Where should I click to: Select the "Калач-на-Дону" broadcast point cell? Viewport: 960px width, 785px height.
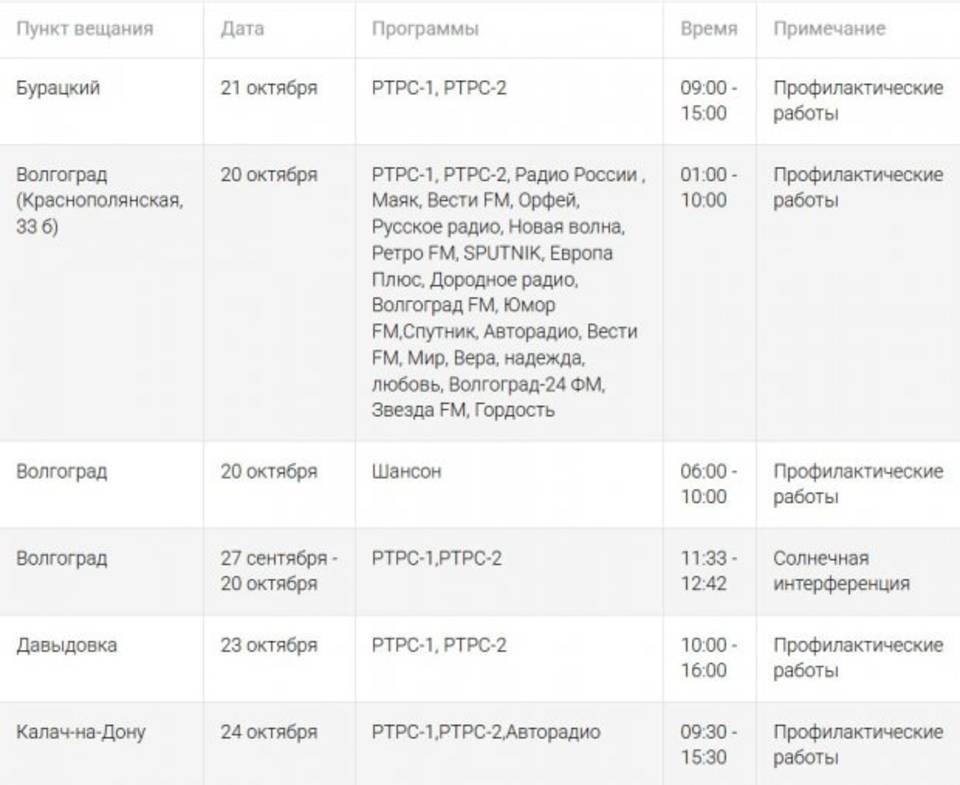click(81, 732)
